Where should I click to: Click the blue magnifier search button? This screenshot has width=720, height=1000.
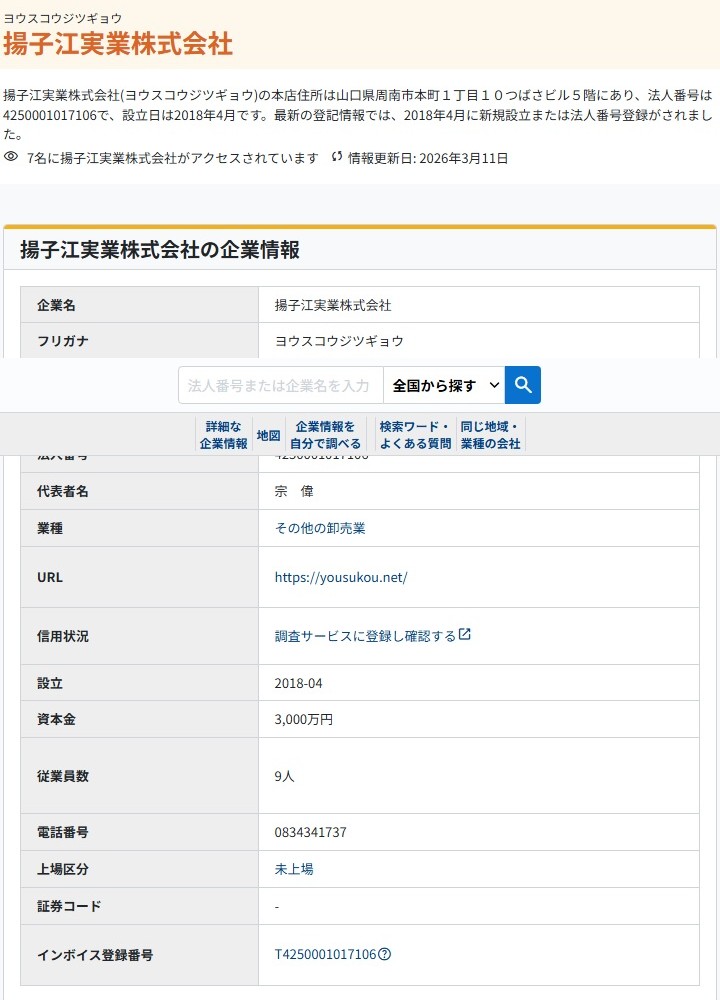(x=523, y=385)
